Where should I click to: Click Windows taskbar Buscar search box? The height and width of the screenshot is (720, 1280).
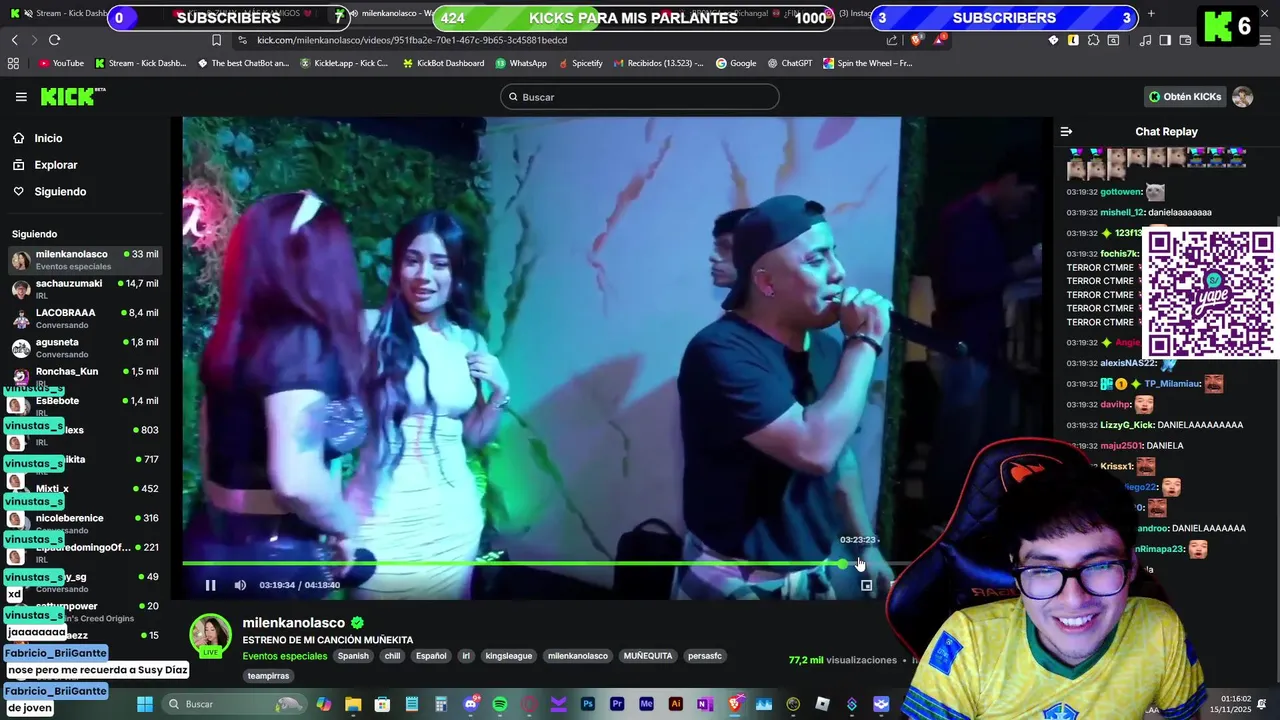(235, 704)
